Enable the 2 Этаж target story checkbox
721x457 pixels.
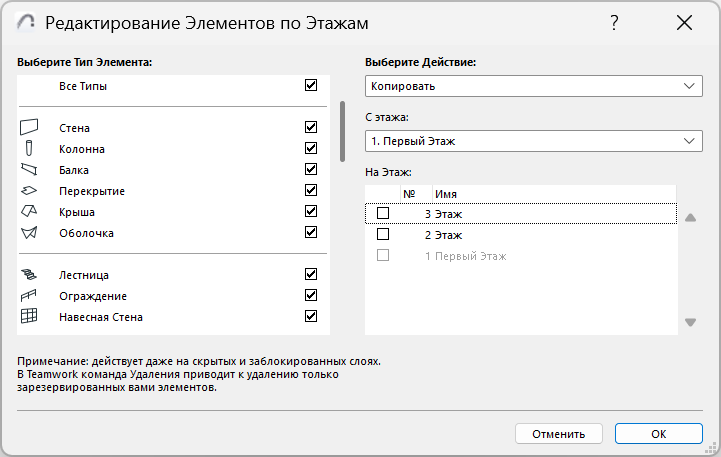click(x=383, y=235)
